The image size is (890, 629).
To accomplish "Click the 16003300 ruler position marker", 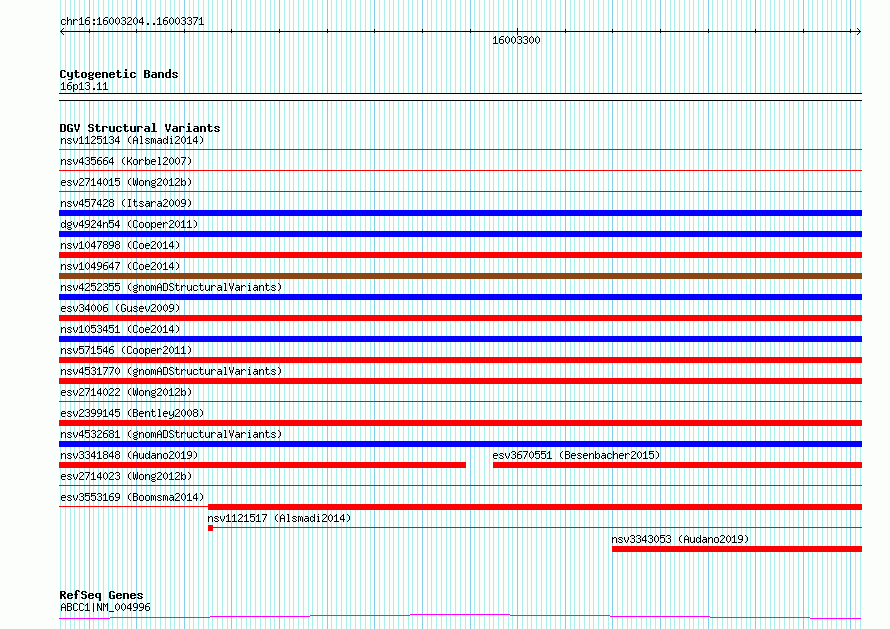I will pyautogui.click(x=516, y=40).
